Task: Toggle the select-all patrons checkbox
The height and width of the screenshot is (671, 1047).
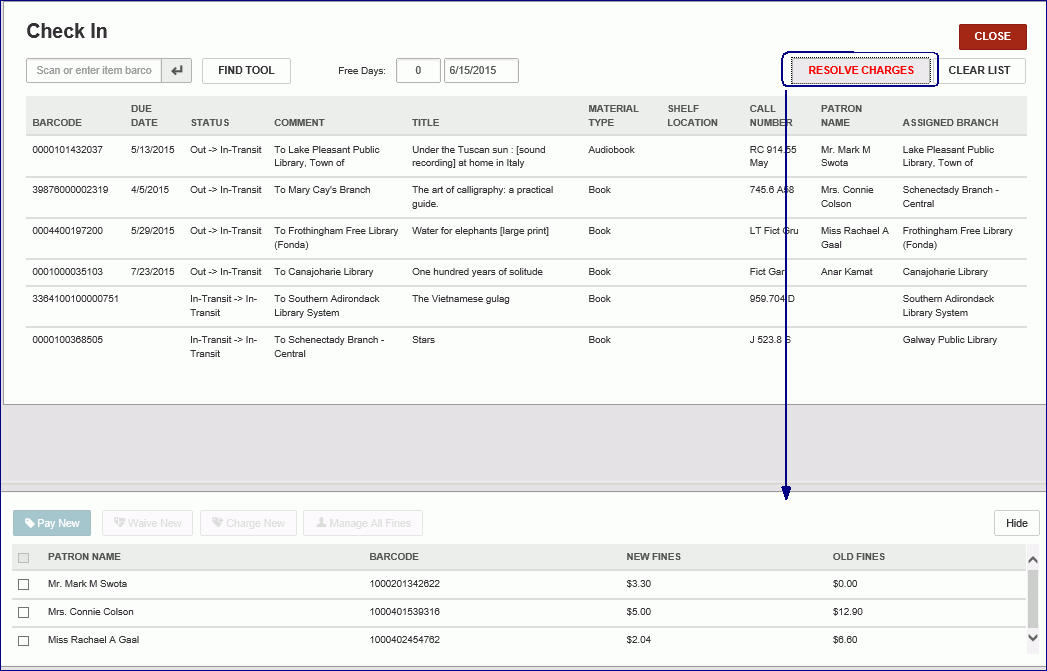Action: tap(24, 558)
